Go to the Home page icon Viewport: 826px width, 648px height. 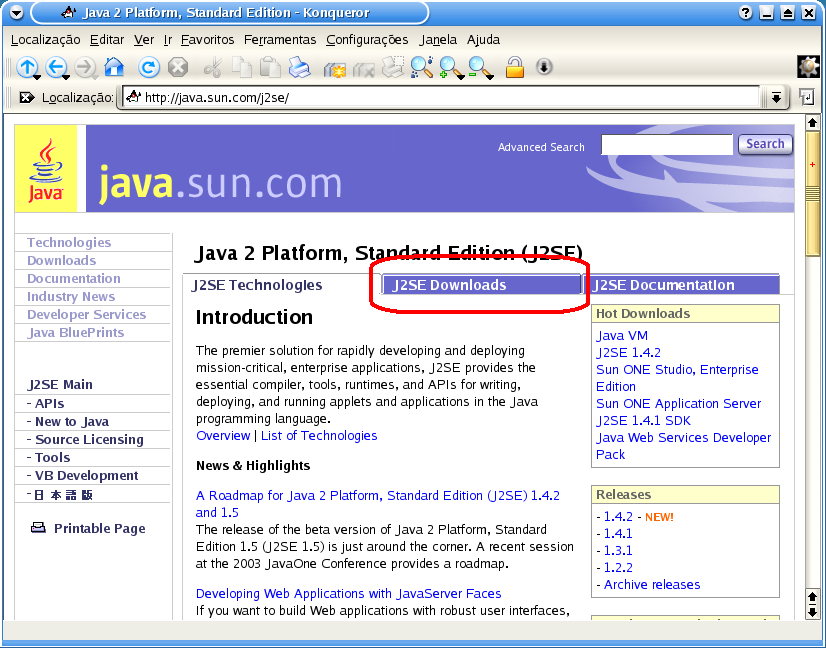coord(114,67)
